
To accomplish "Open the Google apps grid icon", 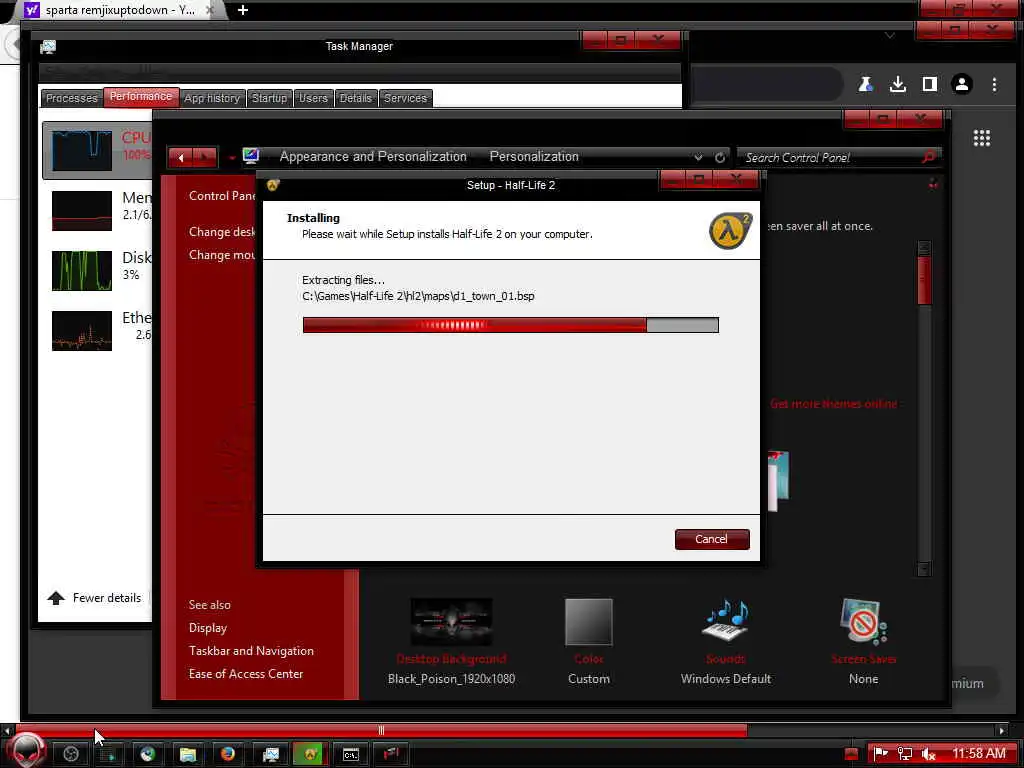I will click(982, 138).
